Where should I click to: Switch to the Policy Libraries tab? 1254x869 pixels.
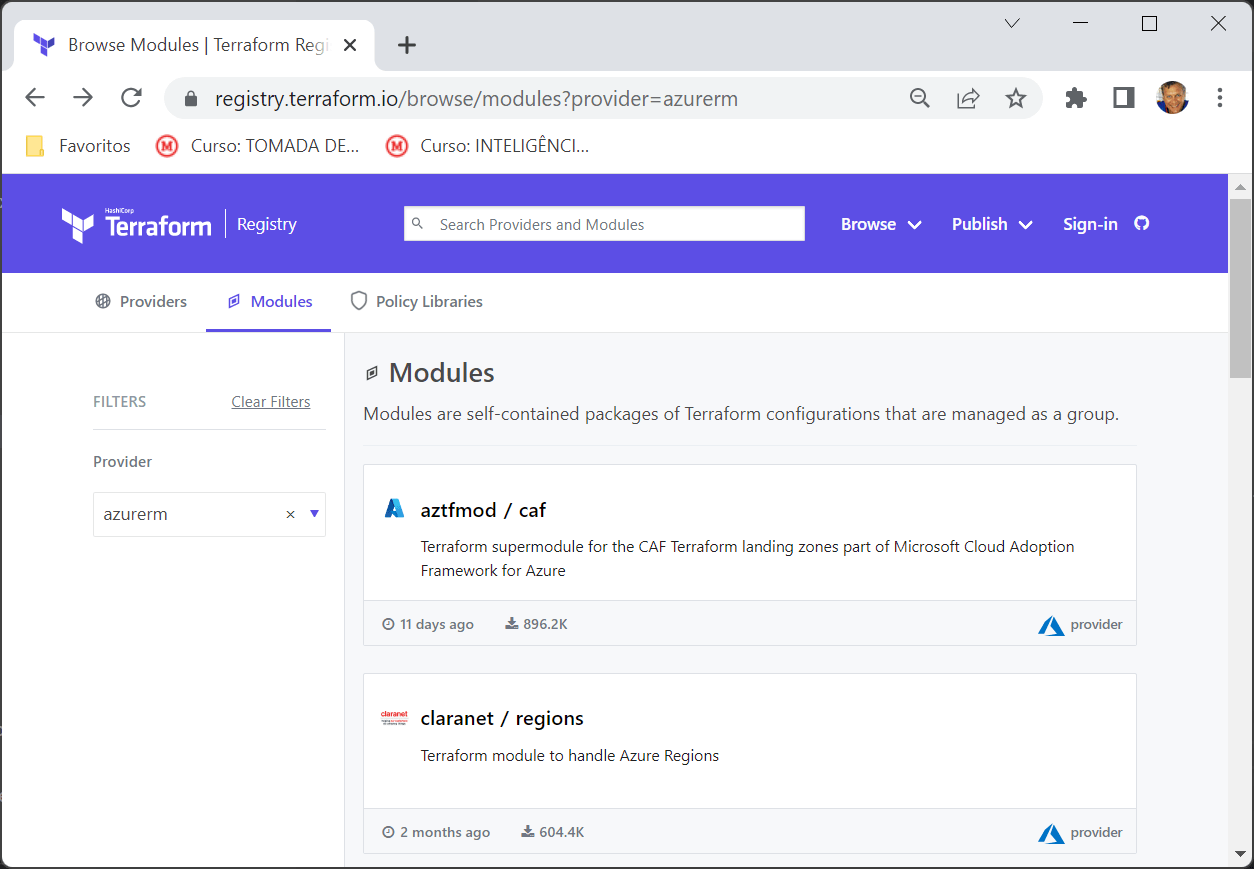416,301
